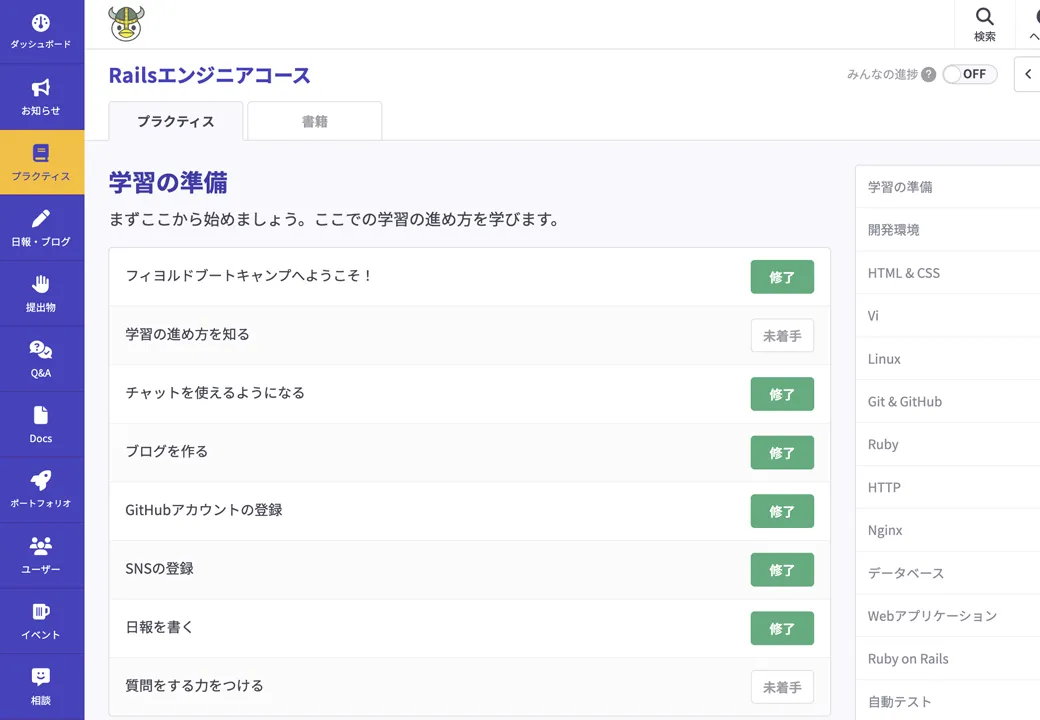Open practice 質問をする力をつける
The image size is (1040, 720).
pos(194,686)
